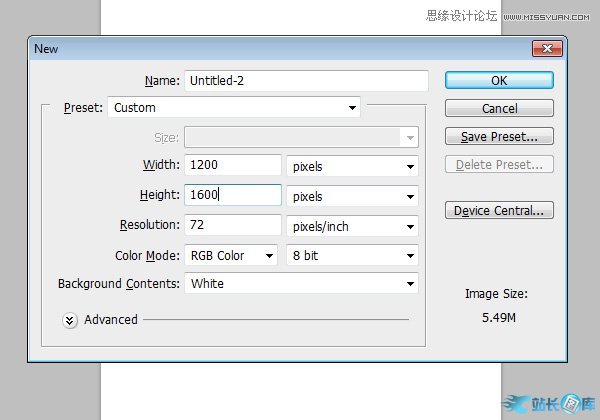Image resolution: width=600 pixels, height=420 pixels.
Task: Close the New dialog window
Action: pyautogui.click(x=545, y=48)
